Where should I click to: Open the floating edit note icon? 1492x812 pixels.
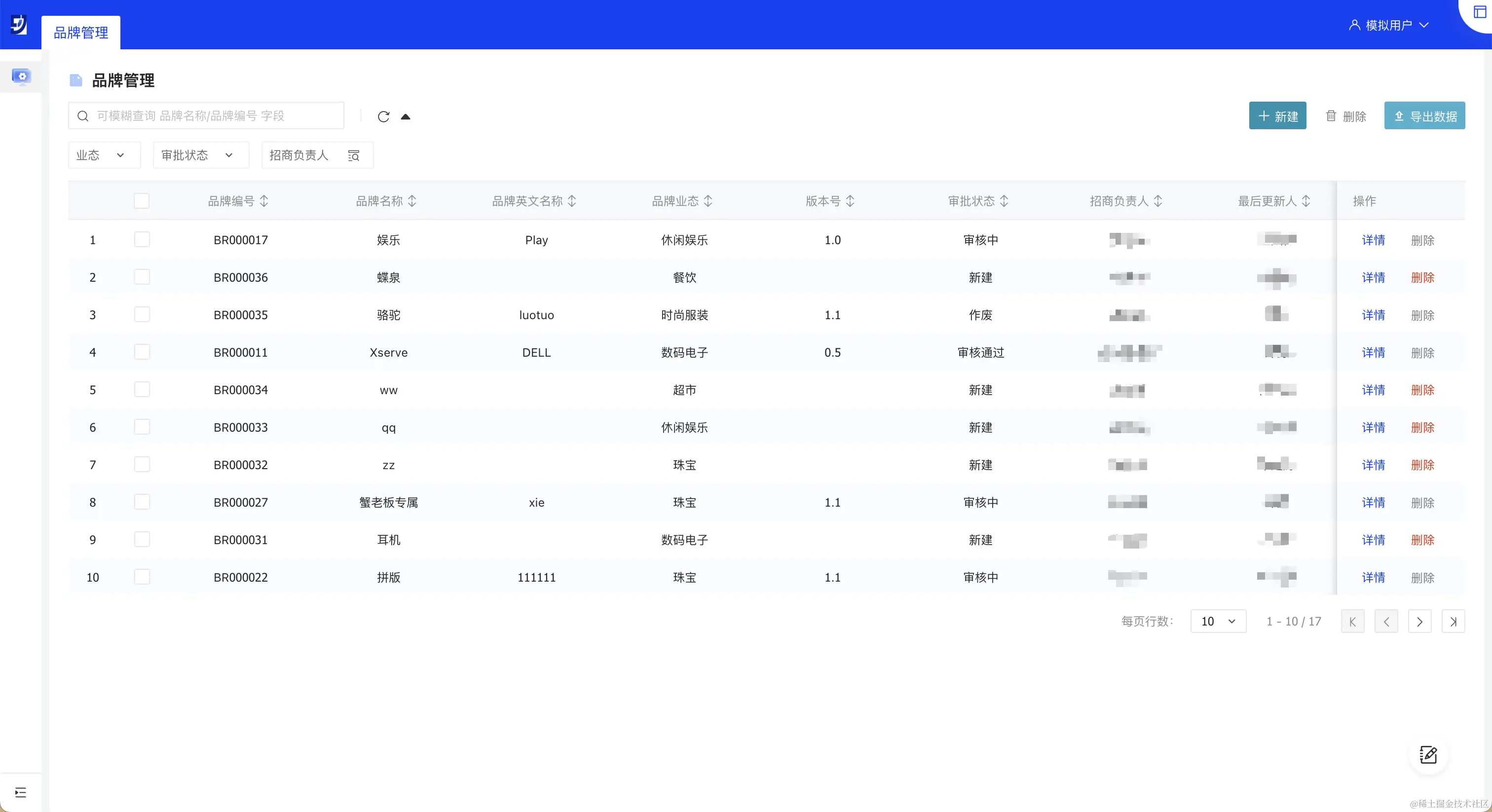[x=1428, y=755]
